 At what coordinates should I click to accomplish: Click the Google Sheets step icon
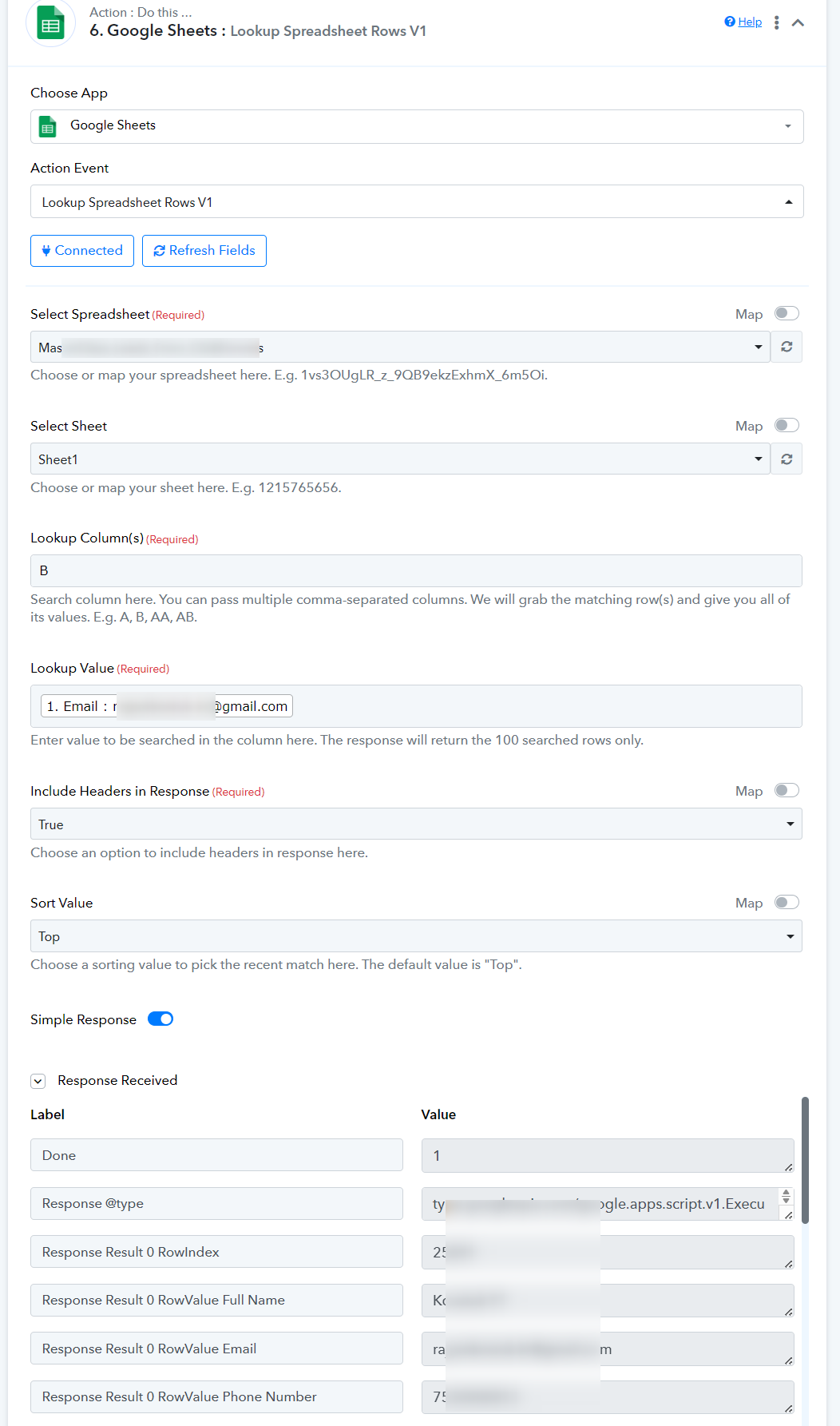click(x=51, y=24)
